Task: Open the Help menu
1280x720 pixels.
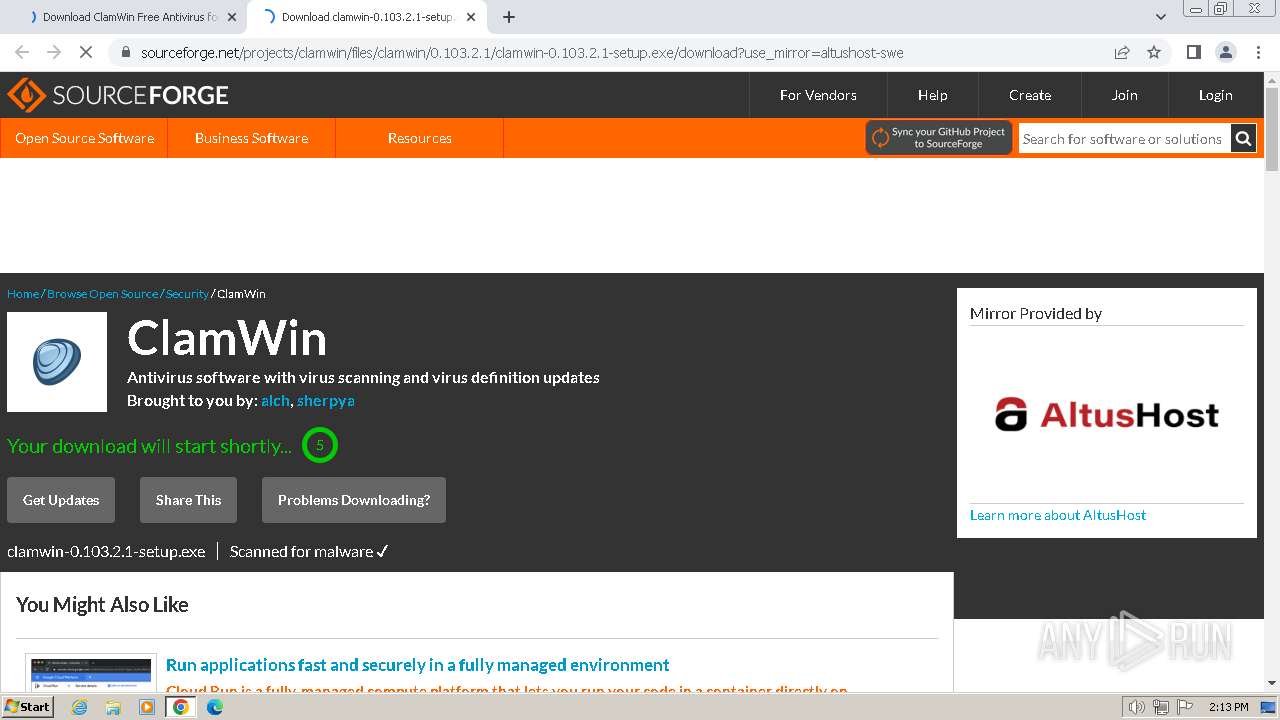Action: [x=932, y=95]
